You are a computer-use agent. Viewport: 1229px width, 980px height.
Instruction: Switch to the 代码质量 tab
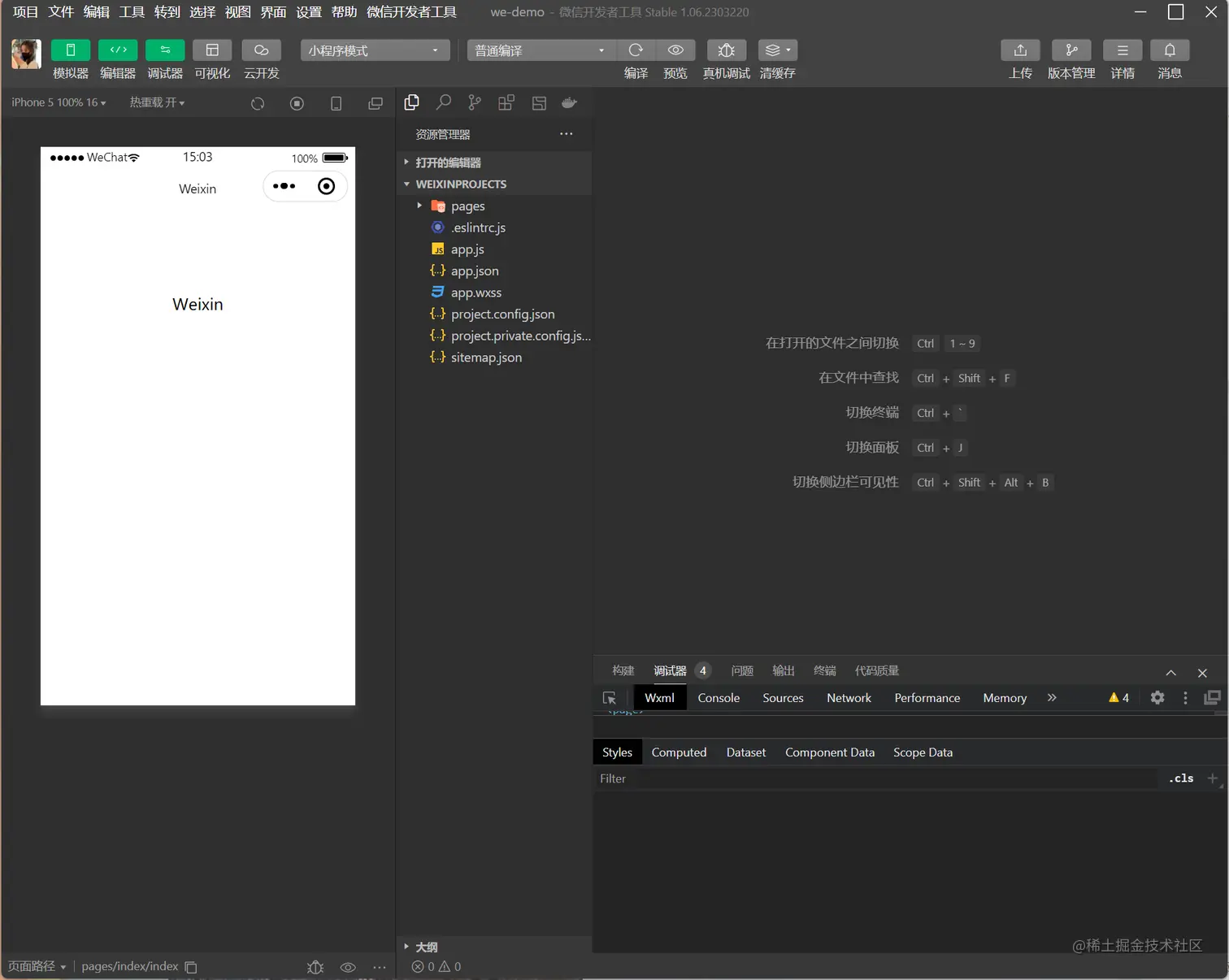(877, 670)
